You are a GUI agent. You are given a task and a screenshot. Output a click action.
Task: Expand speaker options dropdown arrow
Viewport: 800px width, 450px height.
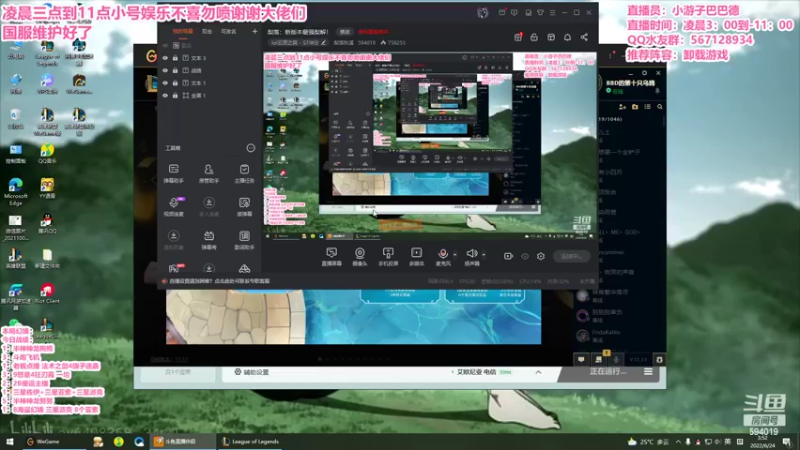tap(484, 254)
